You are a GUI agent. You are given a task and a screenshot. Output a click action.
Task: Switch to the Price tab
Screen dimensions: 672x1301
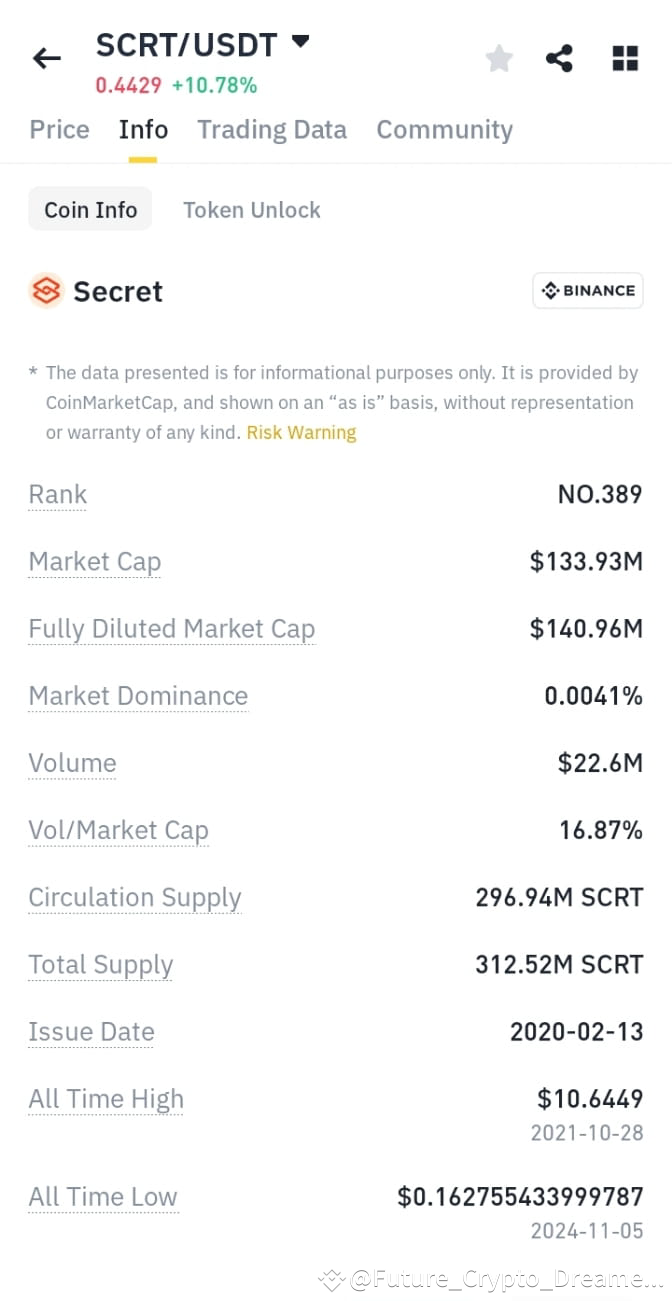coord(58,129)
